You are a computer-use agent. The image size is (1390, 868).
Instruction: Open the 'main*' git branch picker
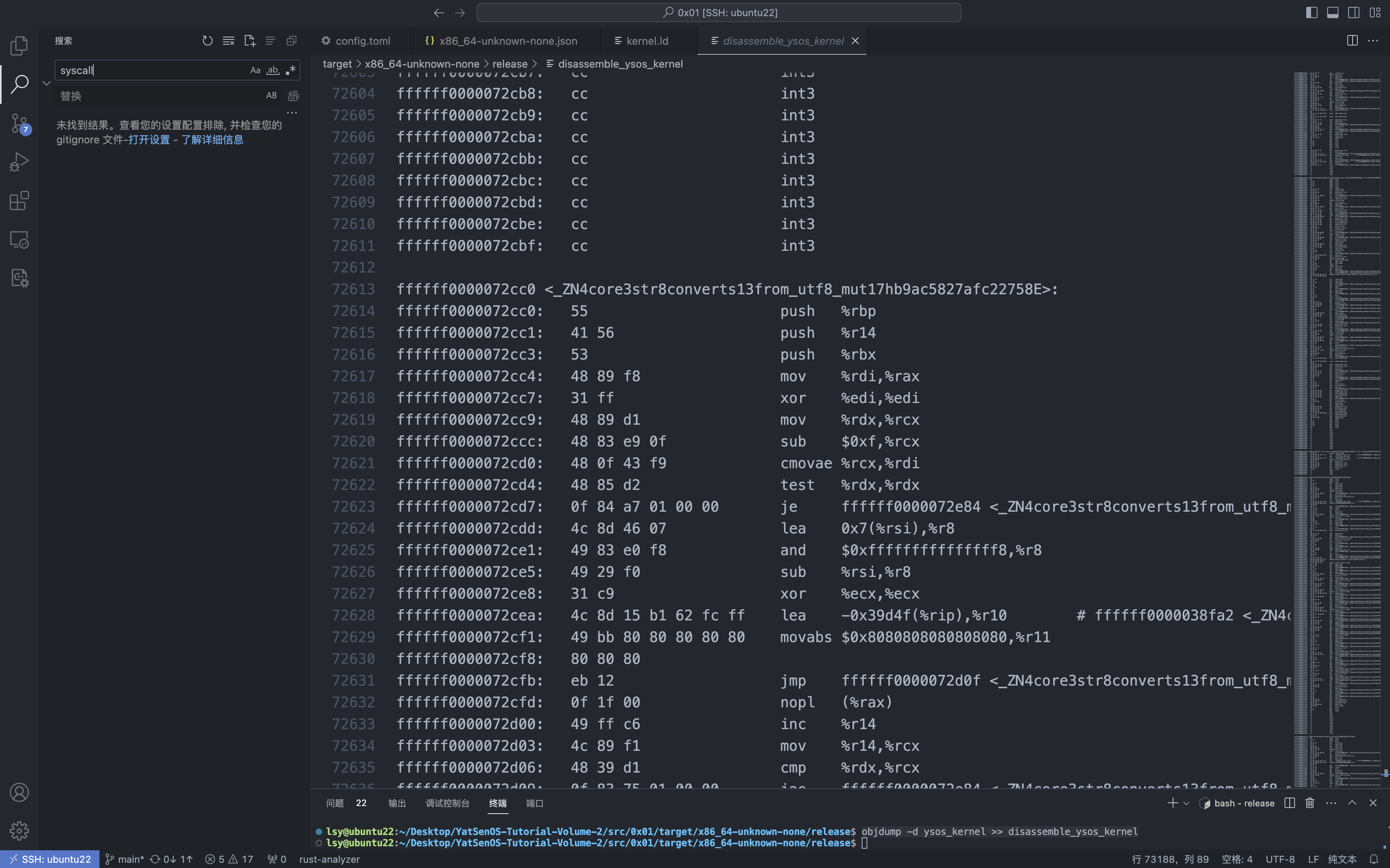click(124, 860)
